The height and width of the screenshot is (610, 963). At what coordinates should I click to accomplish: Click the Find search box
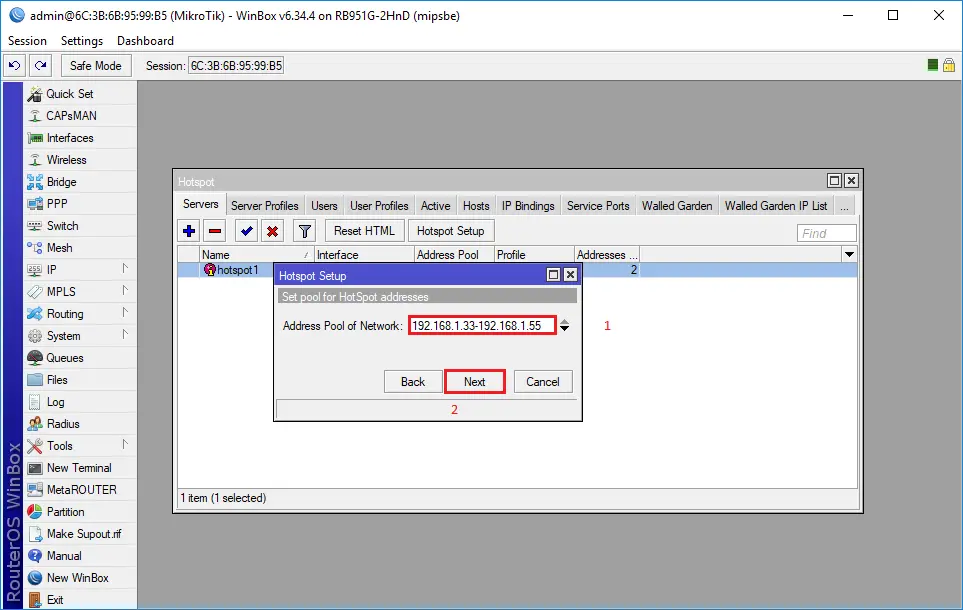pyautogui.click(x=827, y=233)
